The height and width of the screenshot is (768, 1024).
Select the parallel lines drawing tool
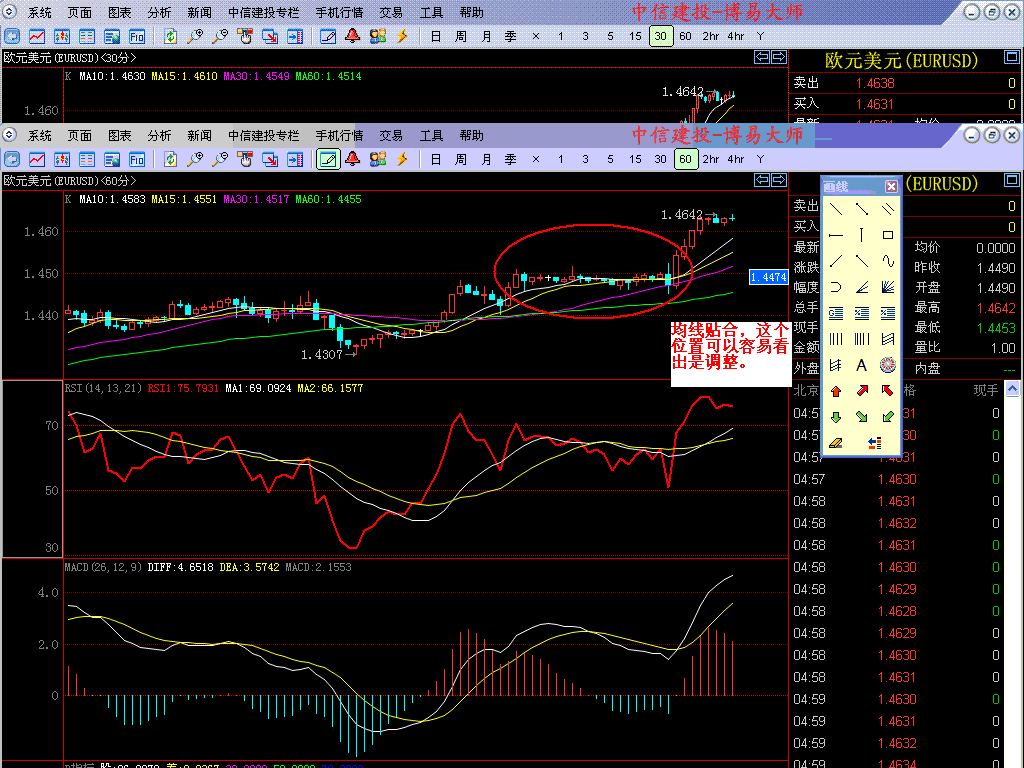pos(888,209)
